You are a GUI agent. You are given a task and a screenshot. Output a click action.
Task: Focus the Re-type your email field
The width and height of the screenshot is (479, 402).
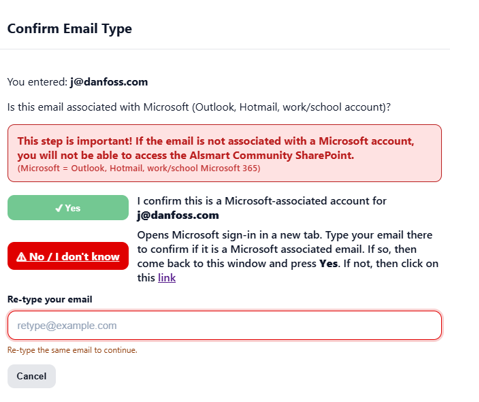click(x=225, y=325)
